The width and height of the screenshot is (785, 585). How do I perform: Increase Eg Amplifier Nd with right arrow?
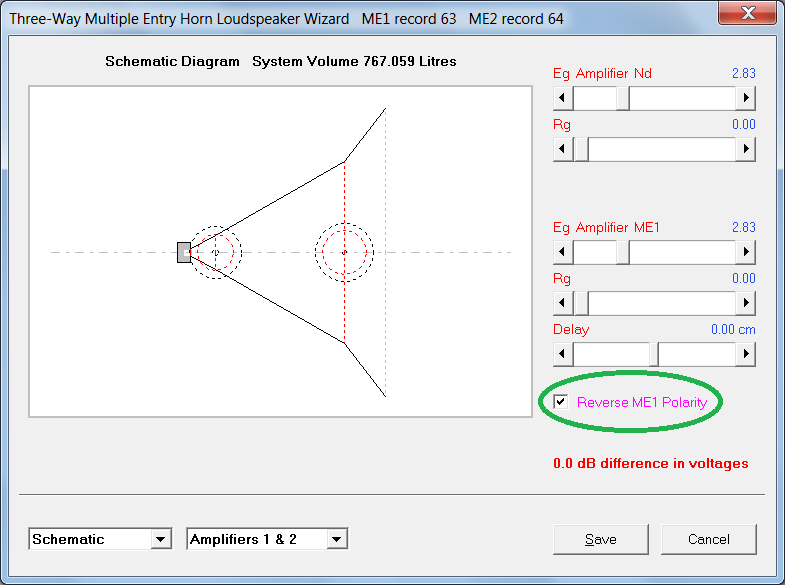(745, 98)
